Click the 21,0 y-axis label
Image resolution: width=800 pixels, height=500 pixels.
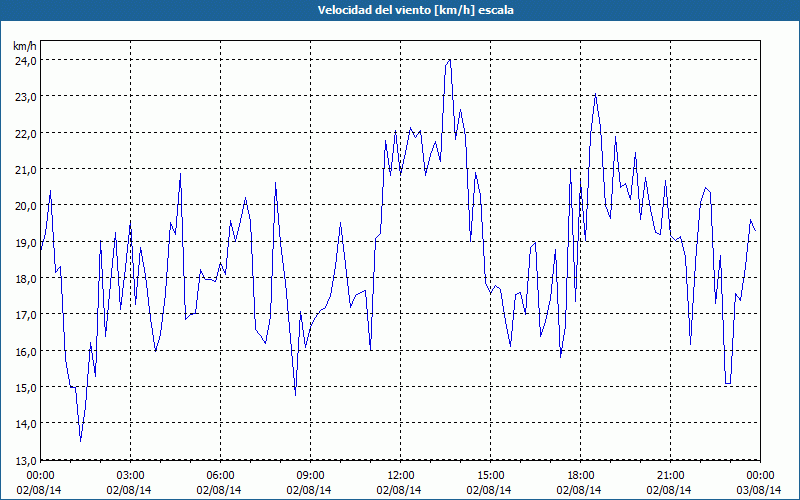[x=25, y=170]
